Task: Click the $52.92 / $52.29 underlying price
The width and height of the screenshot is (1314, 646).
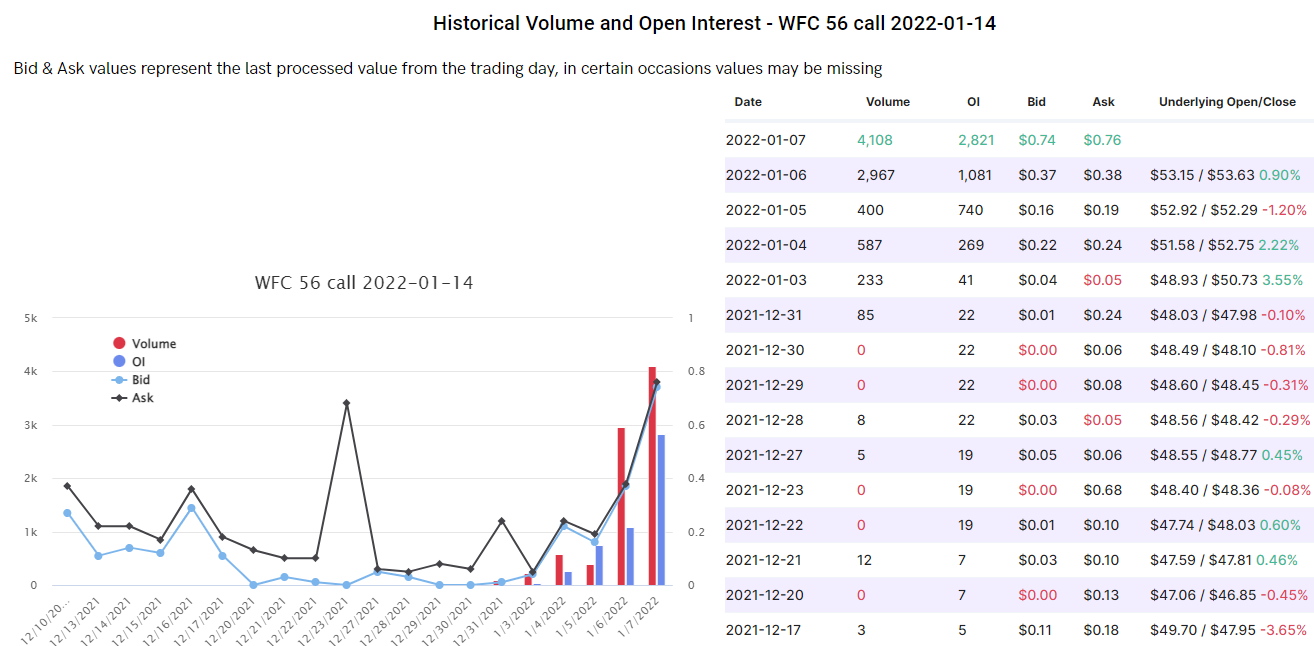Action: point(1203,210)
